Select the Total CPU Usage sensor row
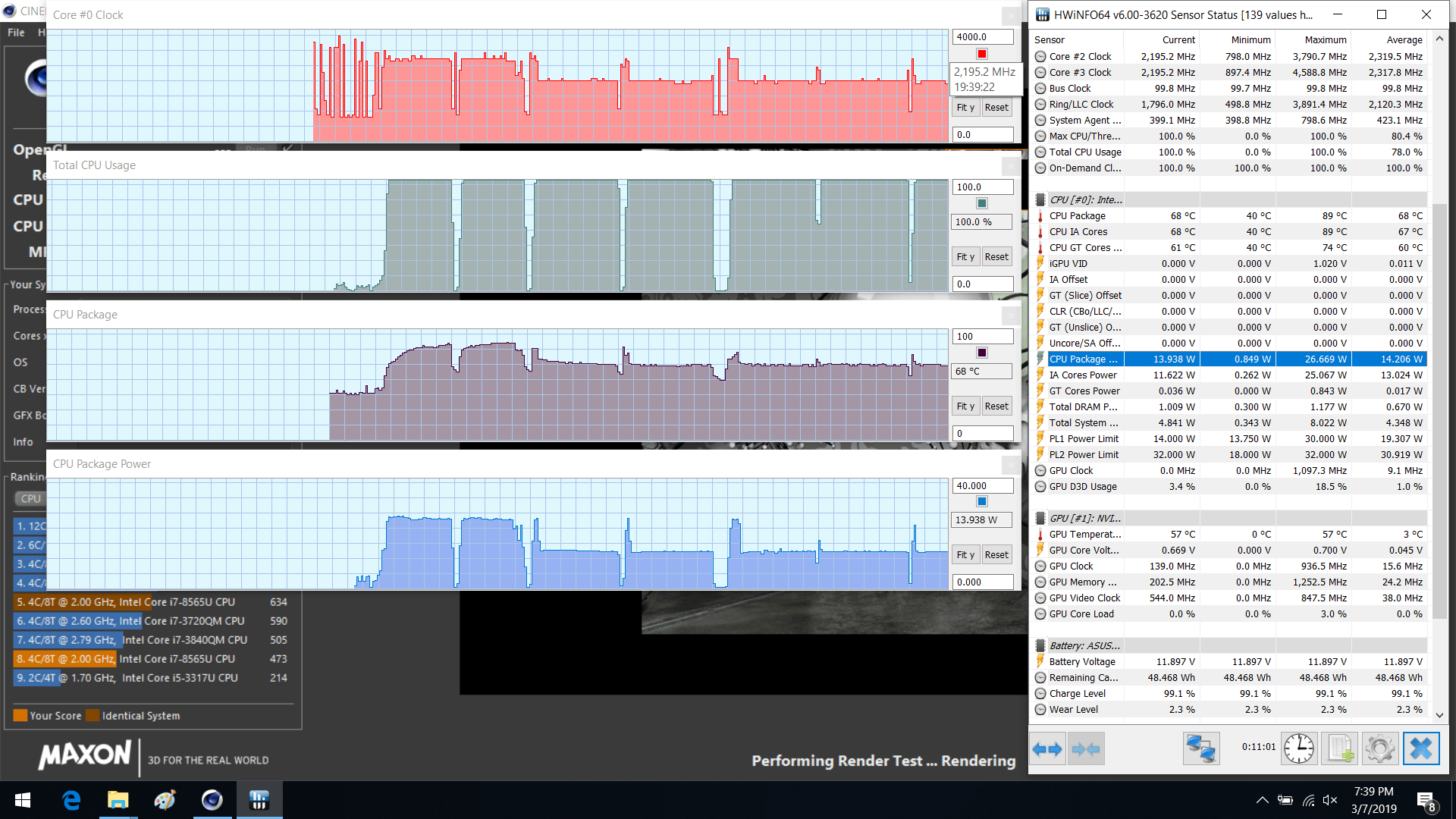 [x=1230, y=152]
